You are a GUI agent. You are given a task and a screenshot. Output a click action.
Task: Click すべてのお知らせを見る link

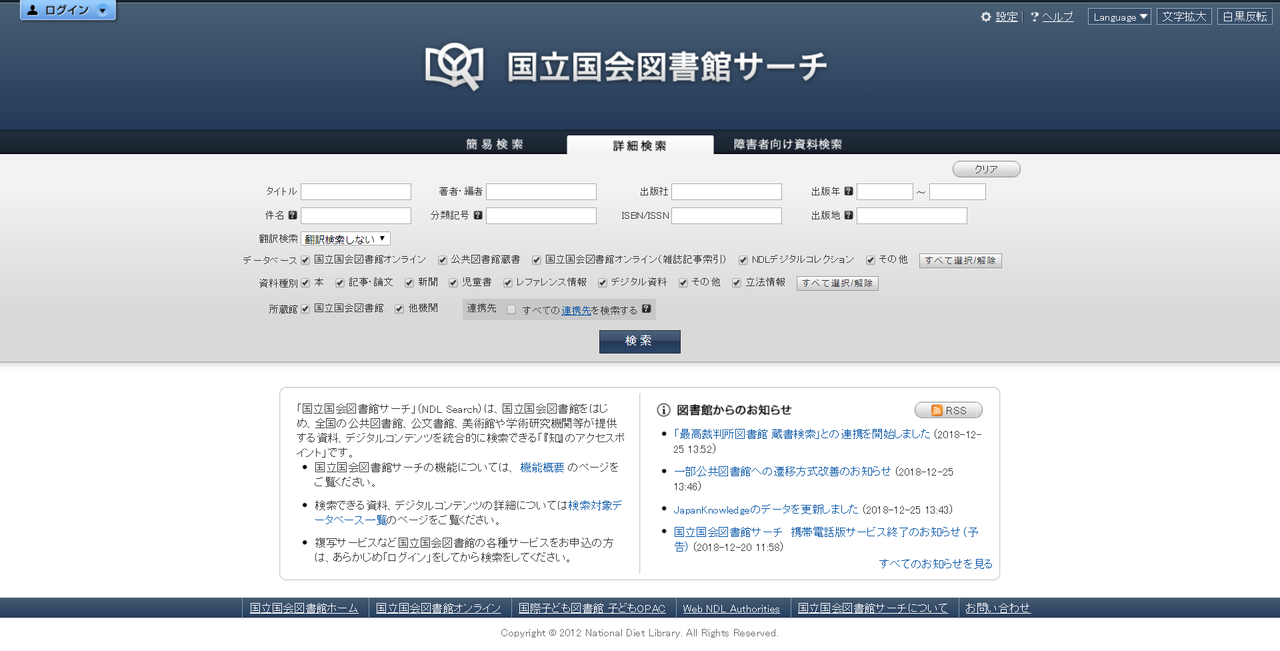pos(936,564)
